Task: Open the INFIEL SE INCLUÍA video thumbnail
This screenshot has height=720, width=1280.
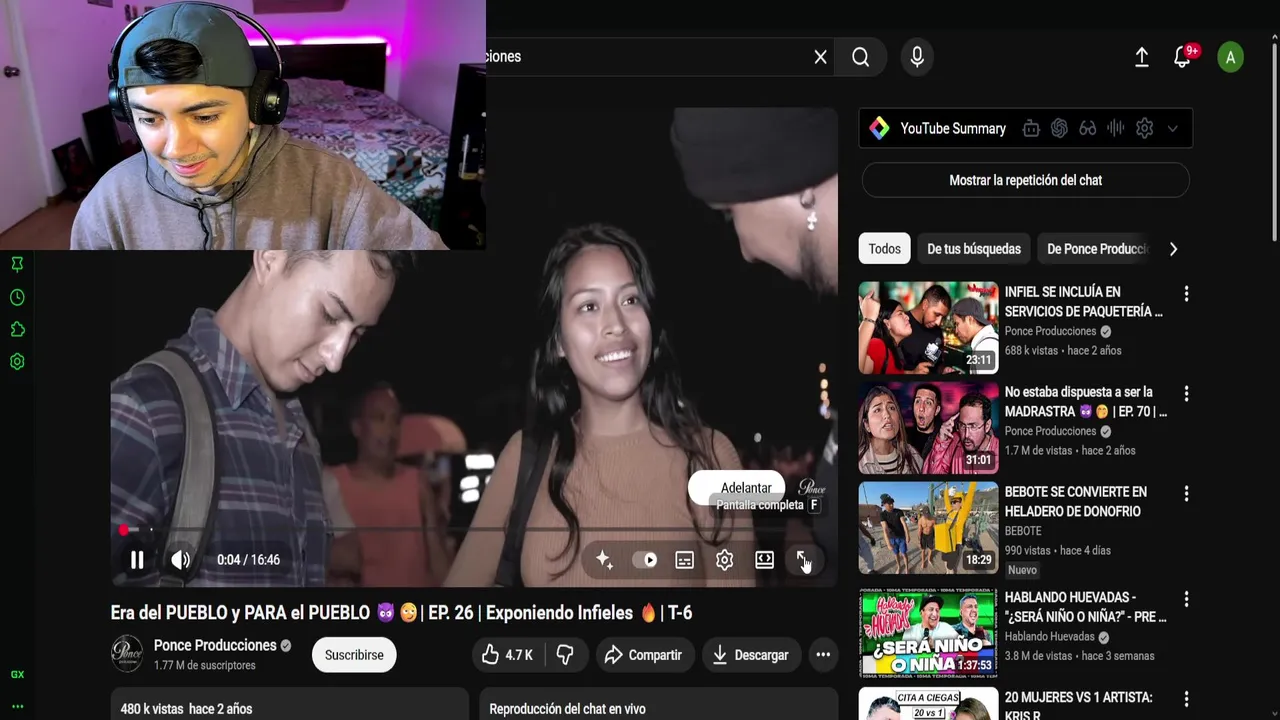Action: pyautogui.click(x=929, y=328)
